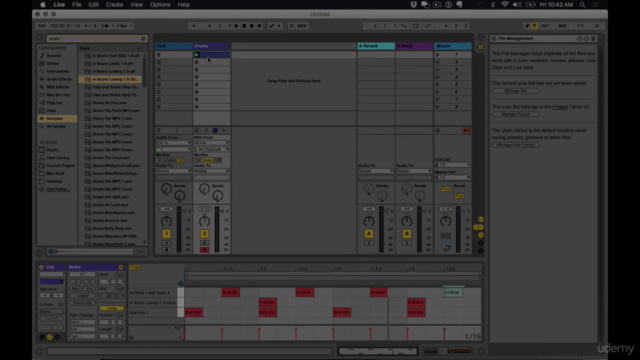
Task: Open Kick track Audio From dropdown
Action: tap(173, 143)
